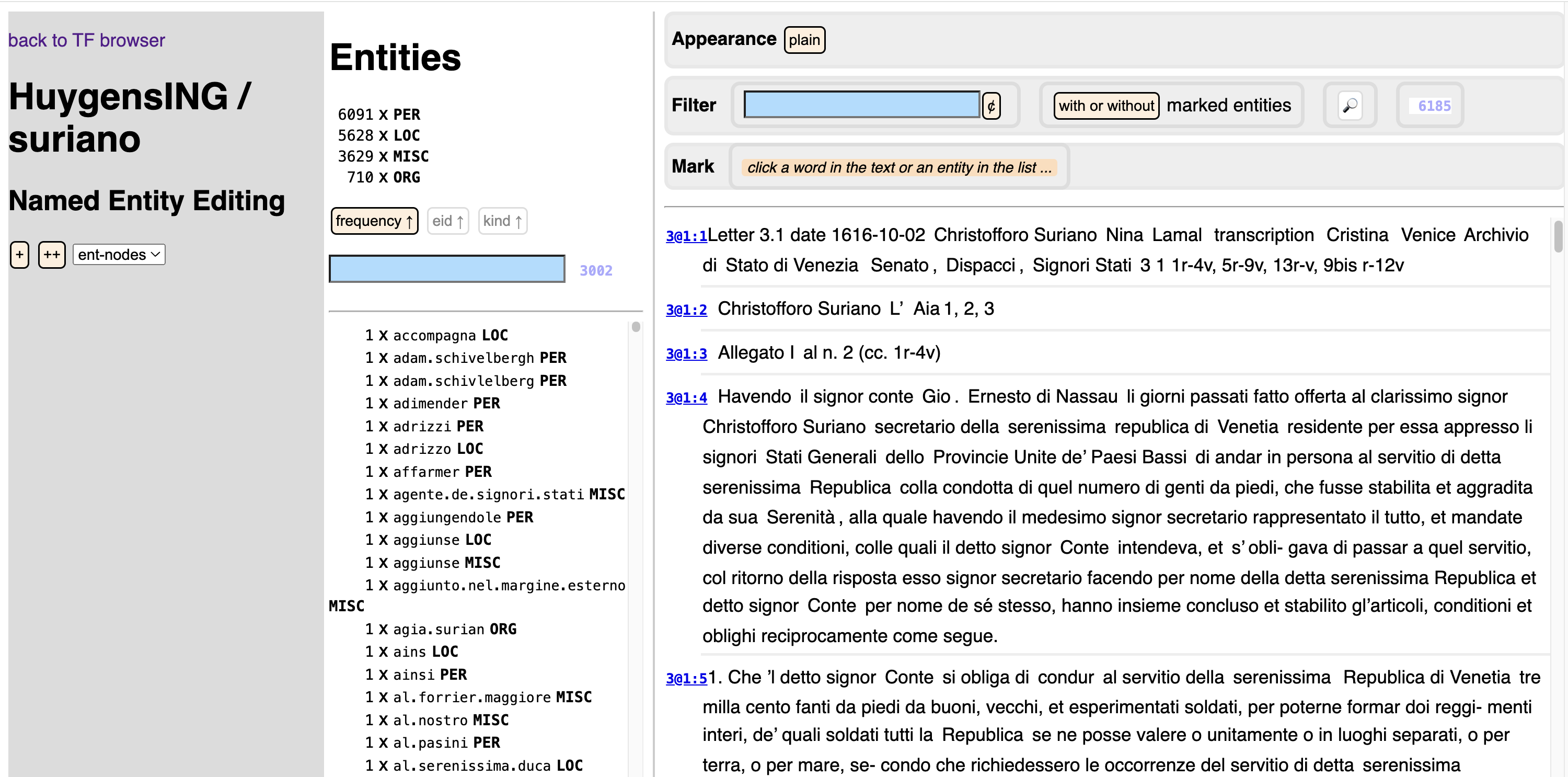Click the '710 x ORG' count row
Image resolution: width=1568 pixels, height=777 pixels.
click(384, 177)
